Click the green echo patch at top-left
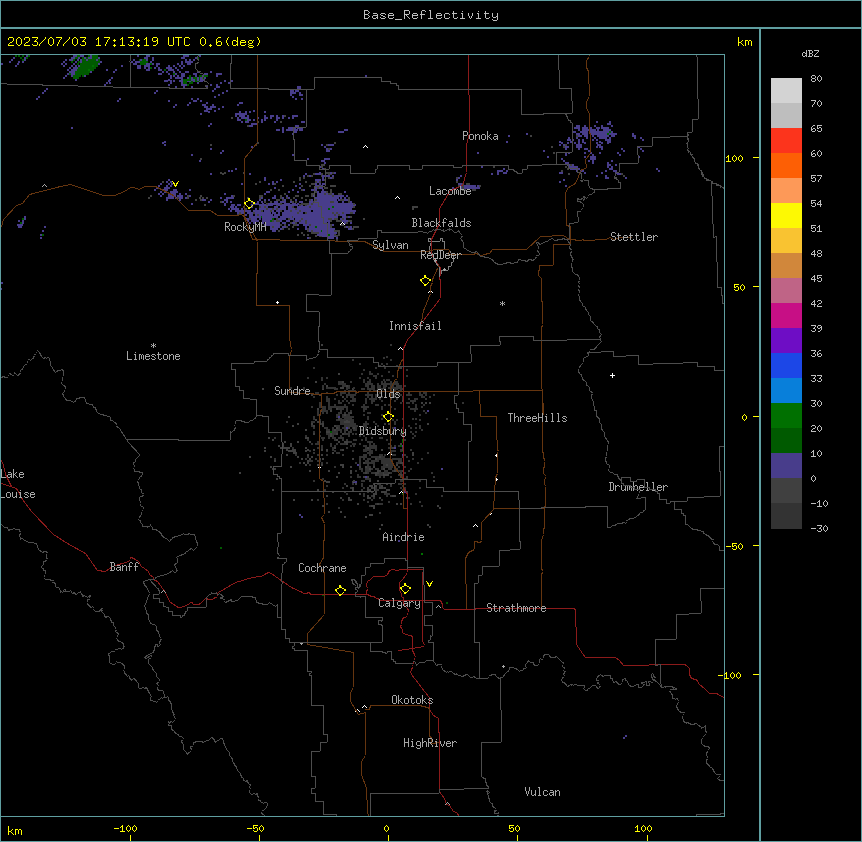The height and width of the screenshot is (842, 862). coord(85,67)
